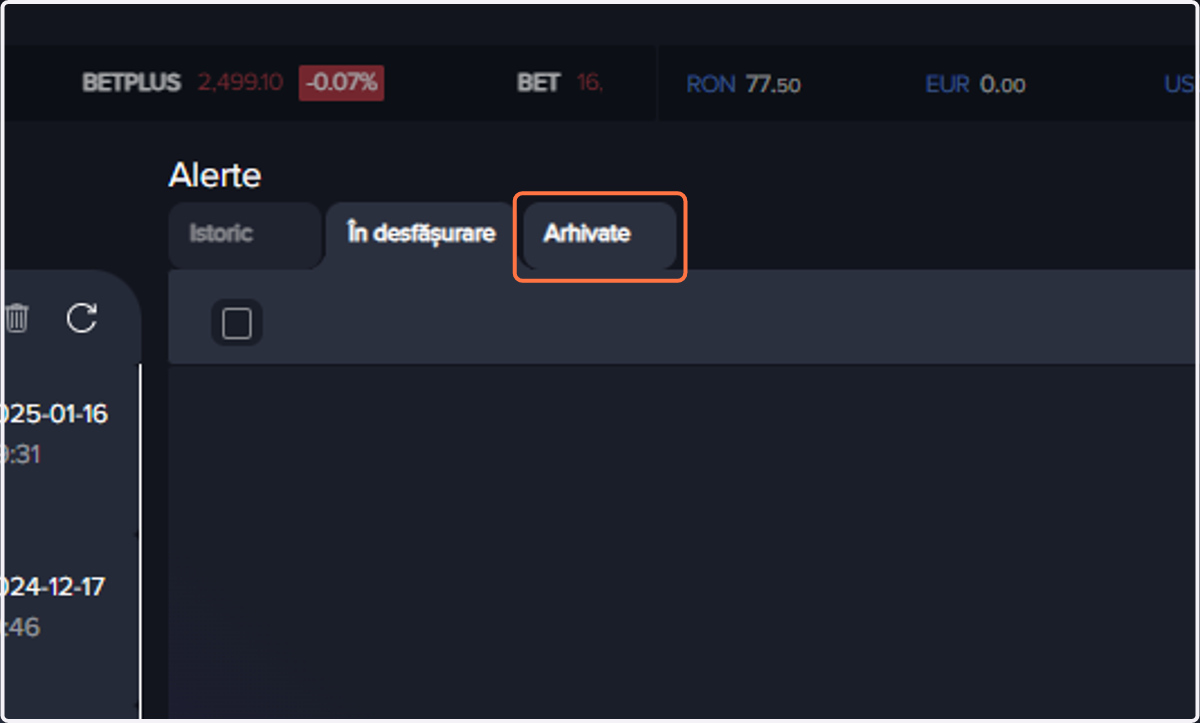
Task: Select the În desfășurare tab
Action: tap(421, 235)
